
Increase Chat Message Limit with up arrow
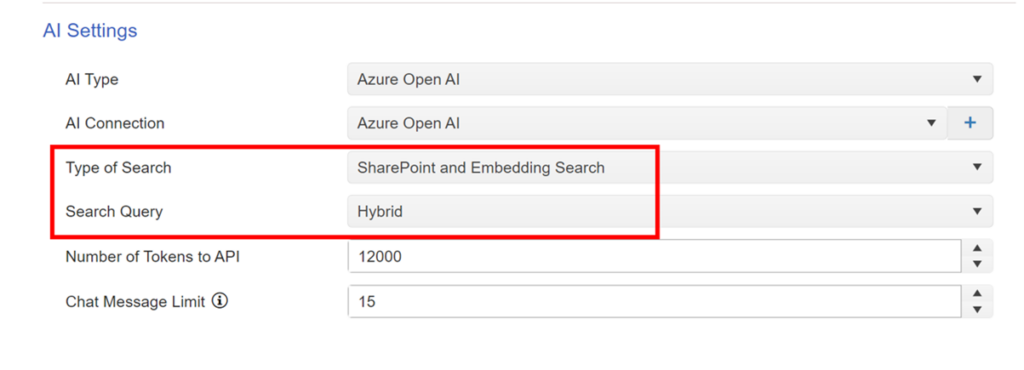[x=977, y=293]
